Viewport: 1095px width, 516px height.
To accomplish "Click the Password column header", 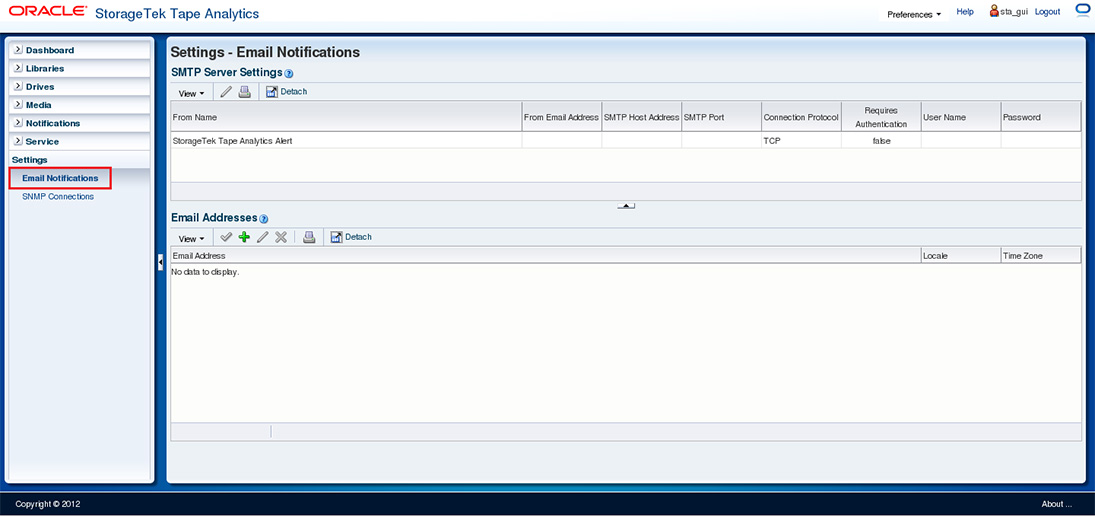I will click(x=1041, y=117).
